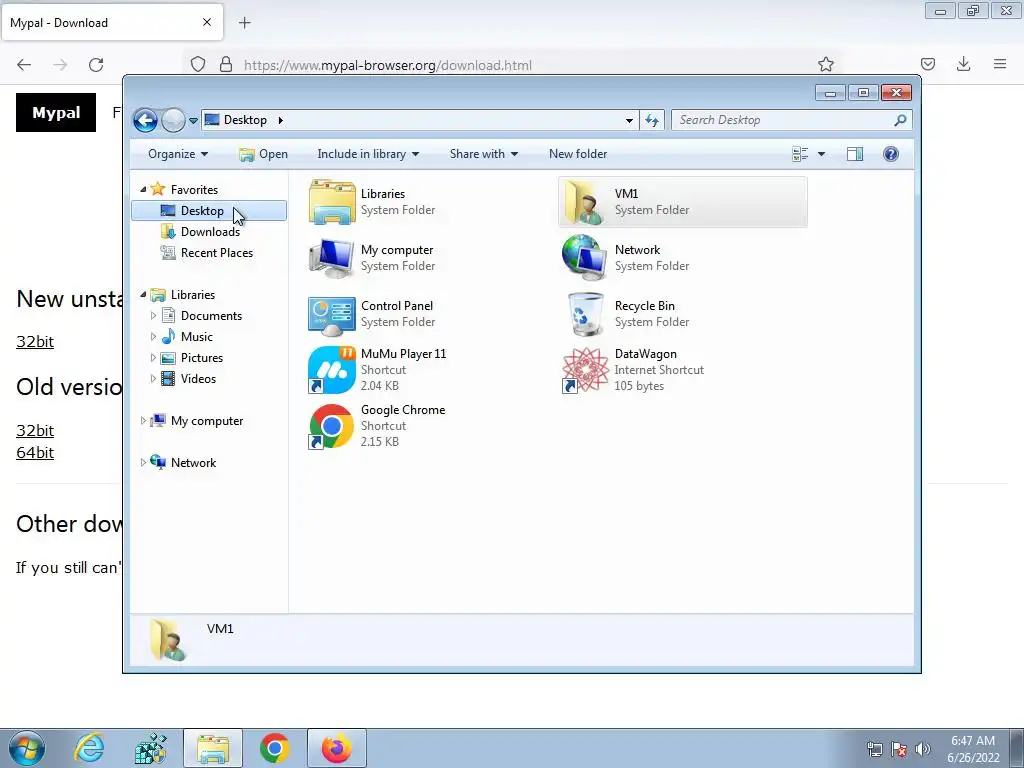
Task: Click the volume speaker tray icon
Action: click(x=922, y=749)
